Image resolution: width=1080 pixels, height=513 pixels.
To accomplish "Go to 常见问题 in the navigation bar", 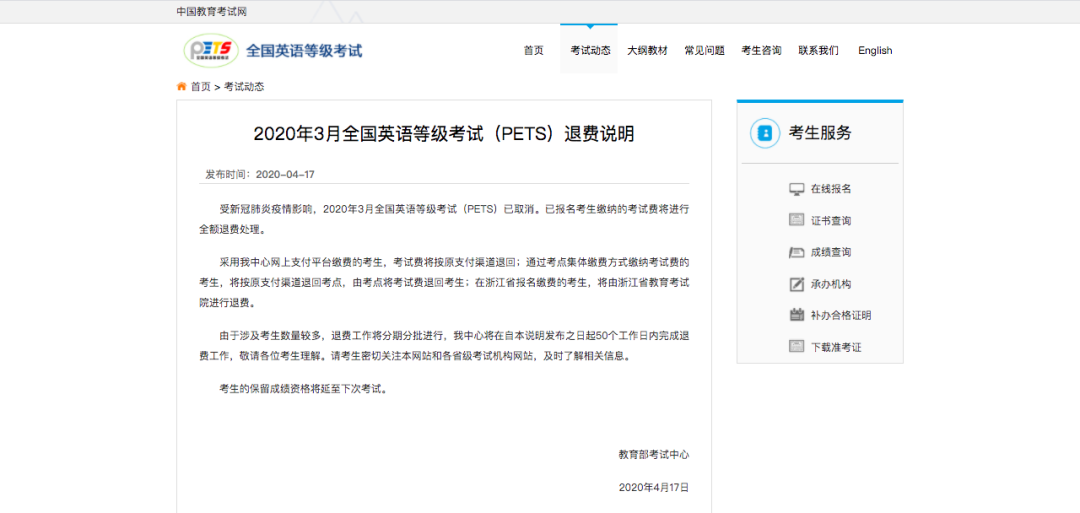I will tap(704, 51).
